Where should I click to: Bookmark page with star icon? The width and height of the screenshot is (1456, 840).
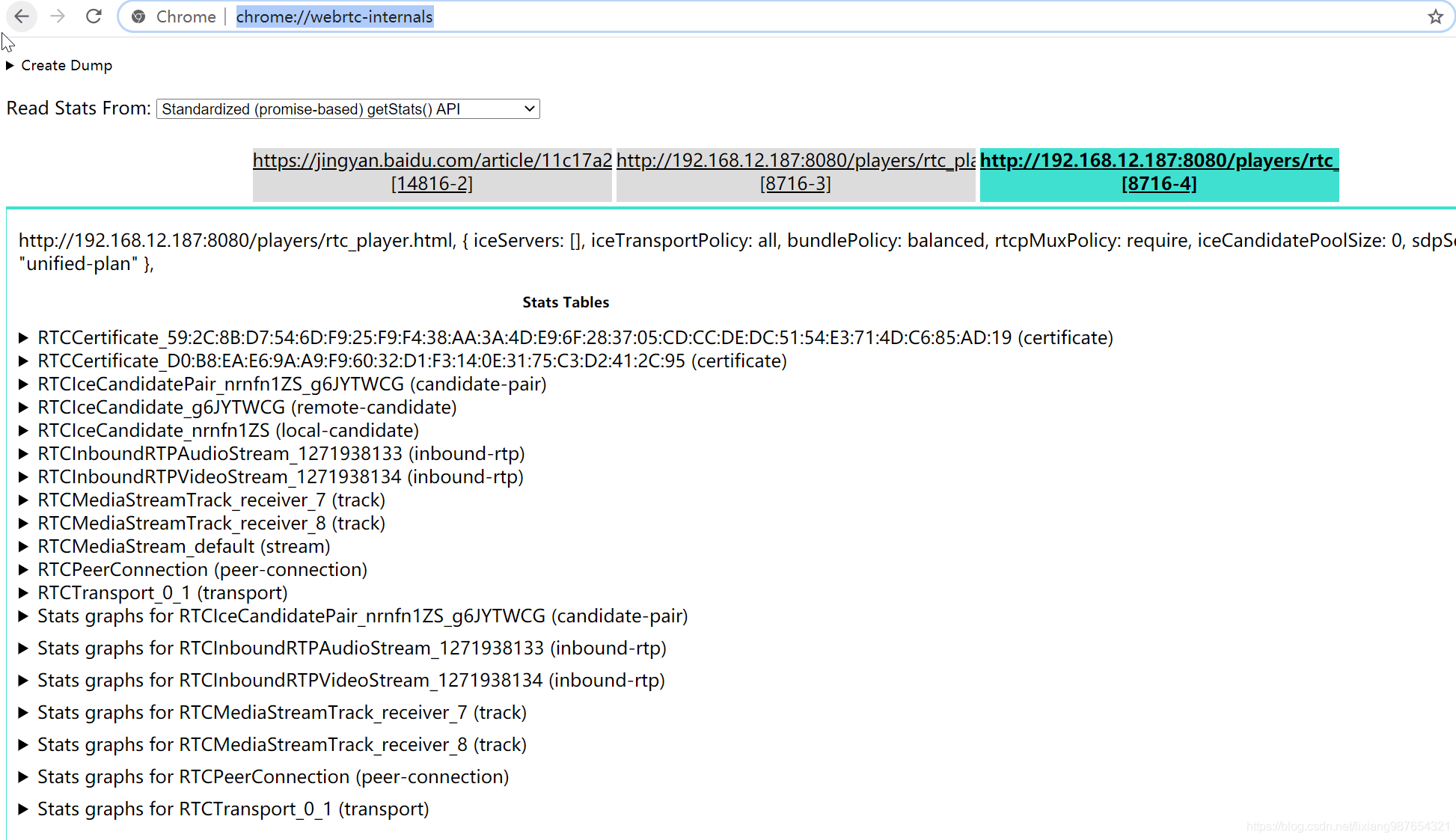pos(1435,16)
